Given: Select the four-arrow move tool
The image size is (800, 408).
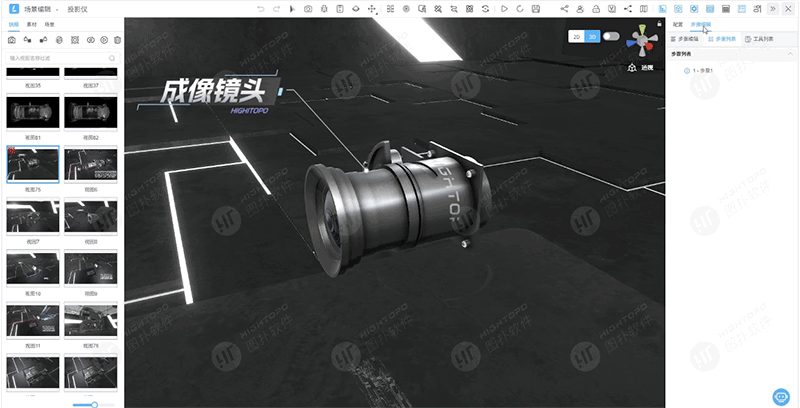Looking at the screenshot, I should [372, 9].
